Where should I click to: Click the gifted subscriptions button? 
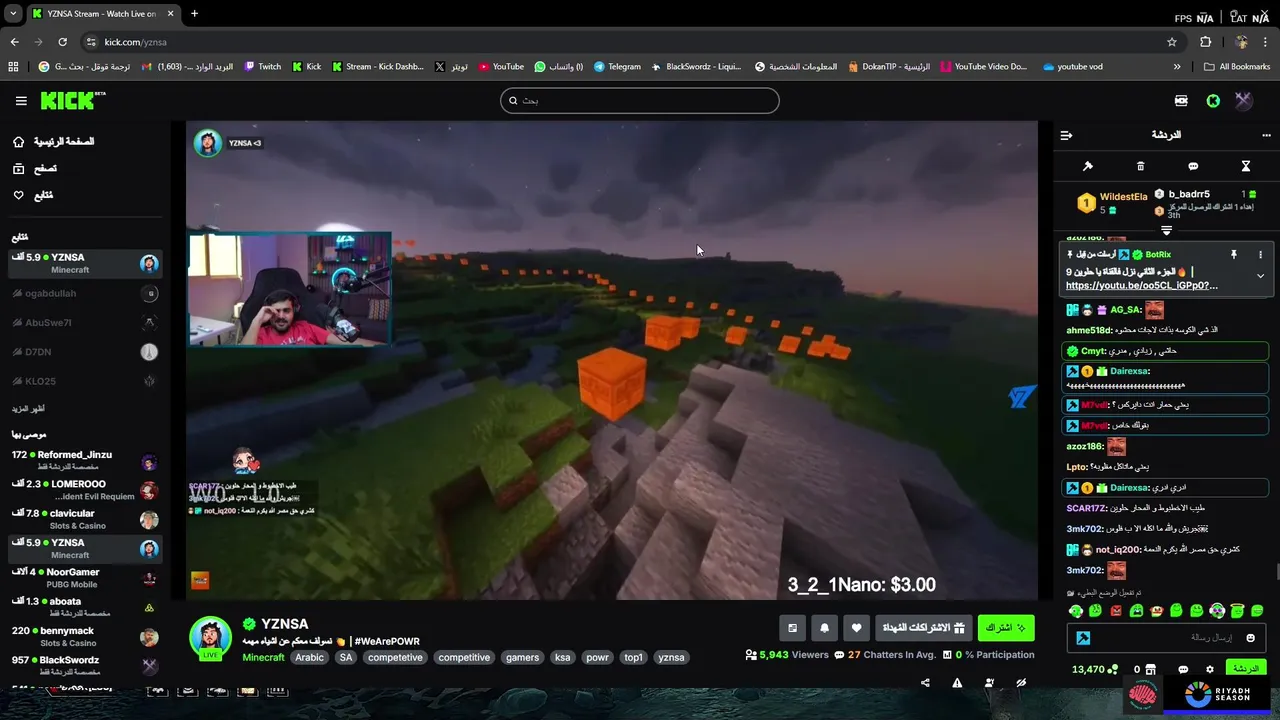tap(923, 628)
